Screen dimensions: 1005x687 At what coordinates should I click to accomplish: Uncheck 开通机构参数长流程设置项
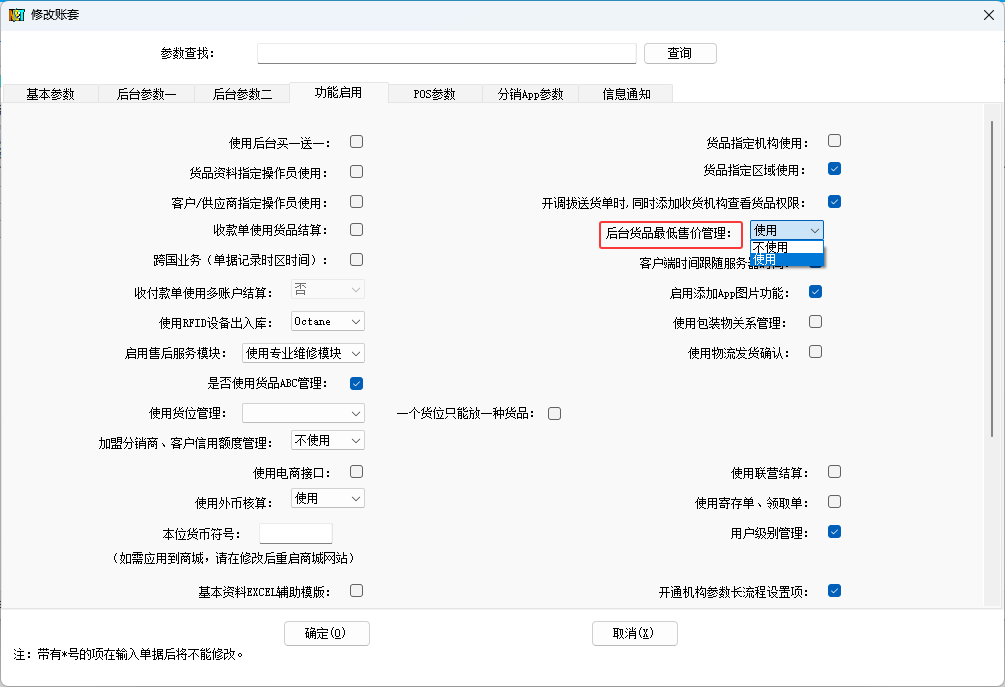pos(835,591)
